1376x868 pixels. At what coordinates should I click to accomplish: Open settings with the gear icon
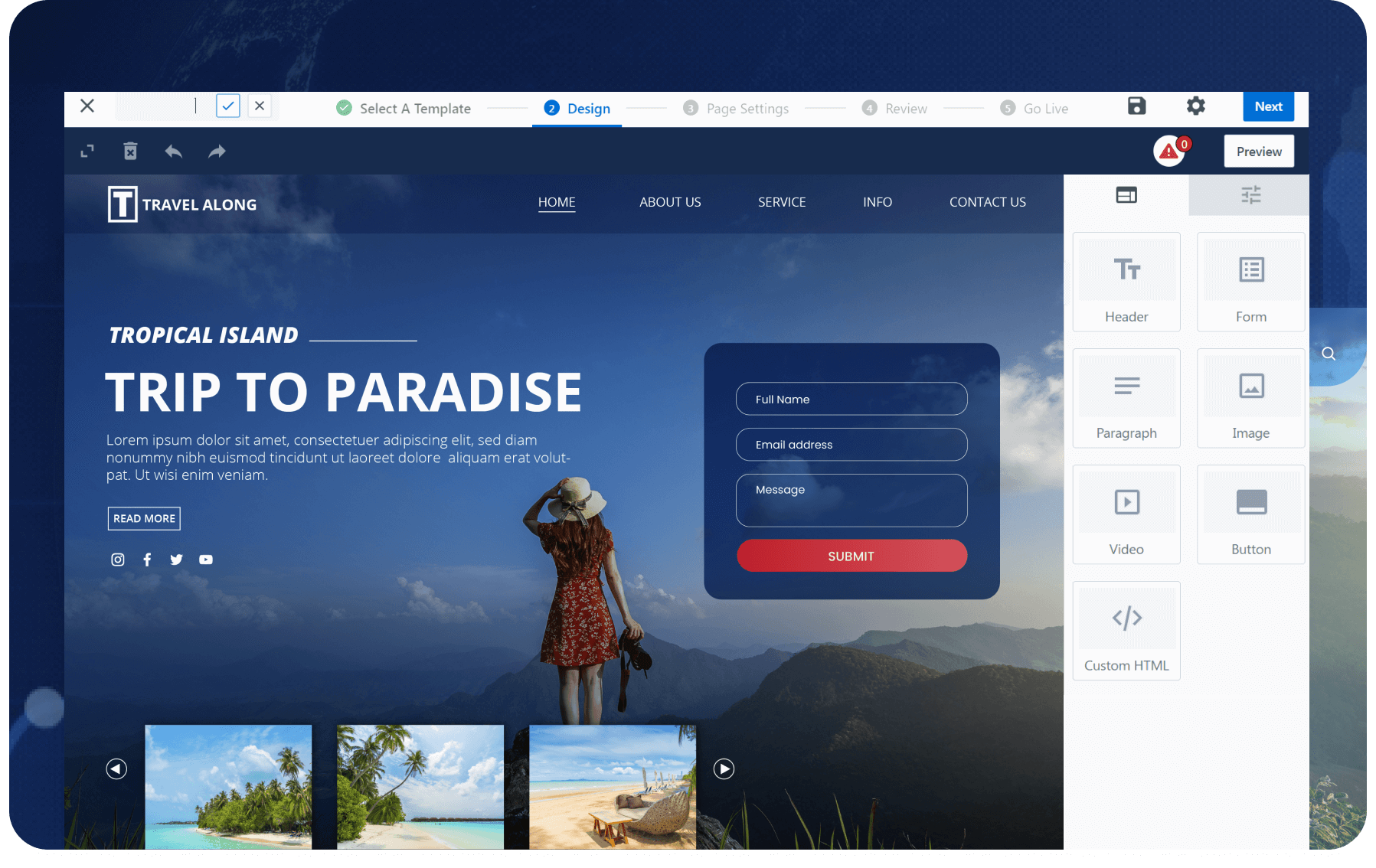coord(1195,106)
